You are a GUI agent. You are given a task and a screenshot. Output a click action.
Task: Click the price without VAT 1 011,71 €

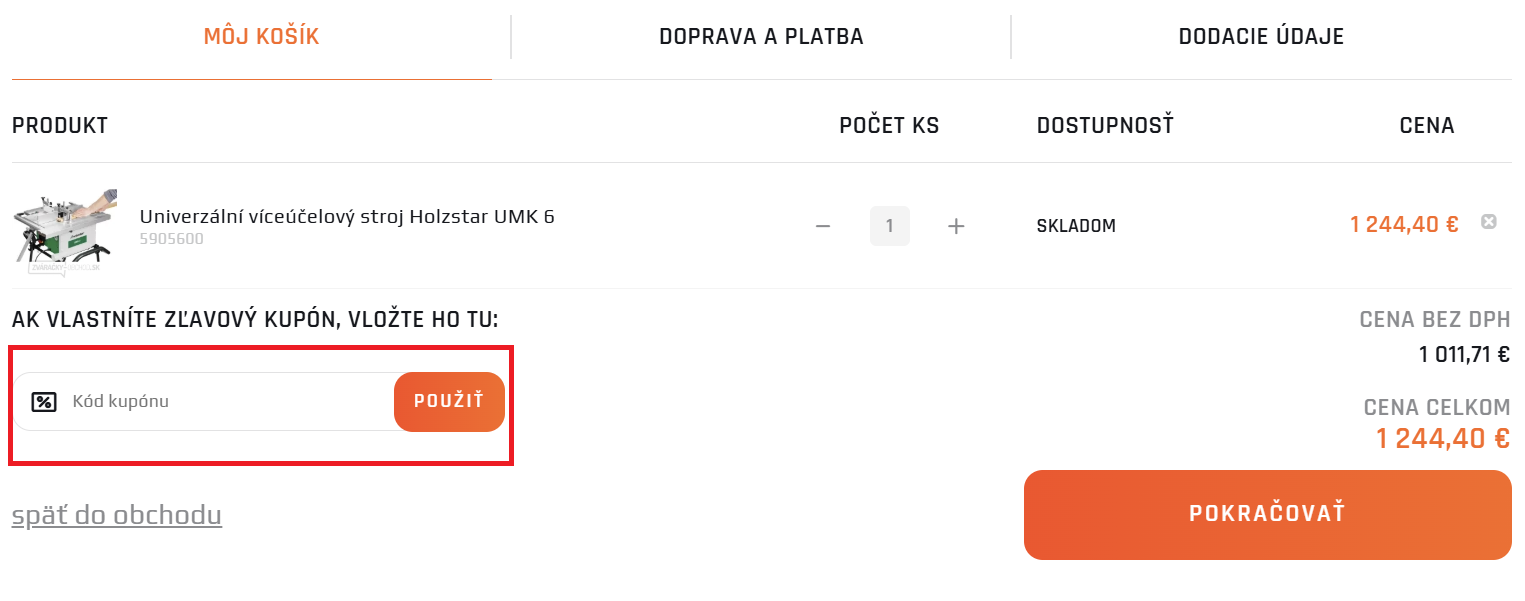click(1463, 354)
